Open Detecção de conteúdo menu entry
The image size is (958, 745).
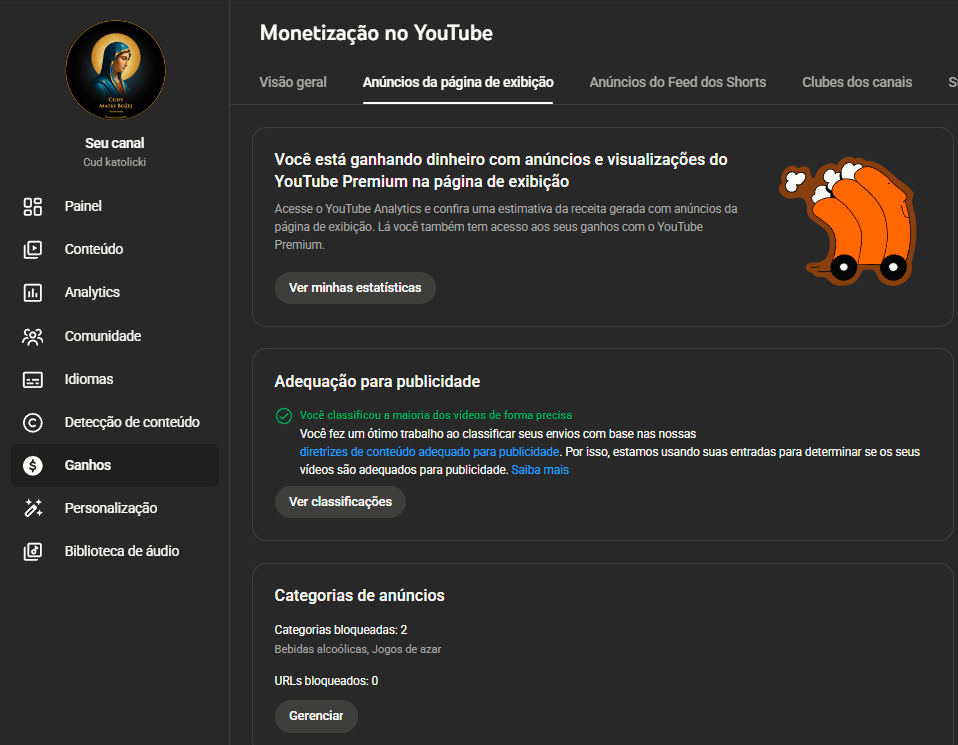pyautogui.click(x=115, y=422)
